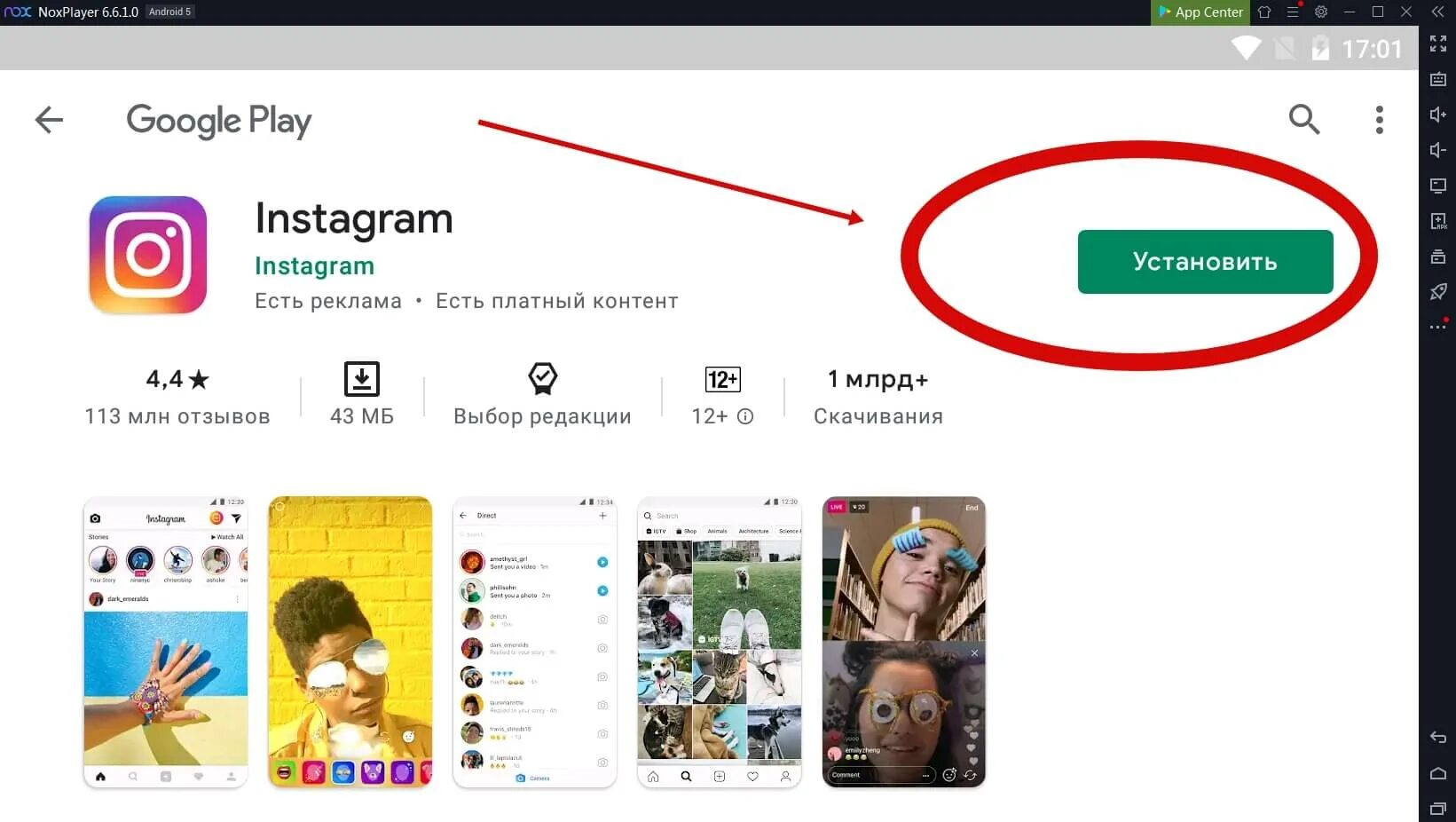Open the Direct messages screenshot thumbnail
This screenshot has height=822, width=1456.
click(535, 642)
